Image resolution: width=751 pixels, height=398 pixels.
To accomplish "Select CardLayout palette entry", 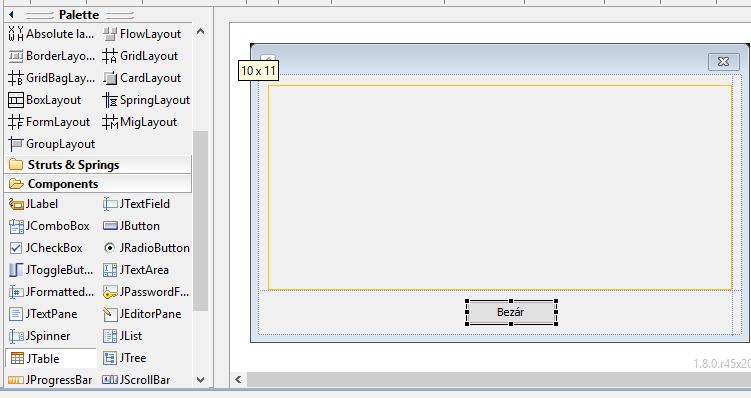I will 142,78.
